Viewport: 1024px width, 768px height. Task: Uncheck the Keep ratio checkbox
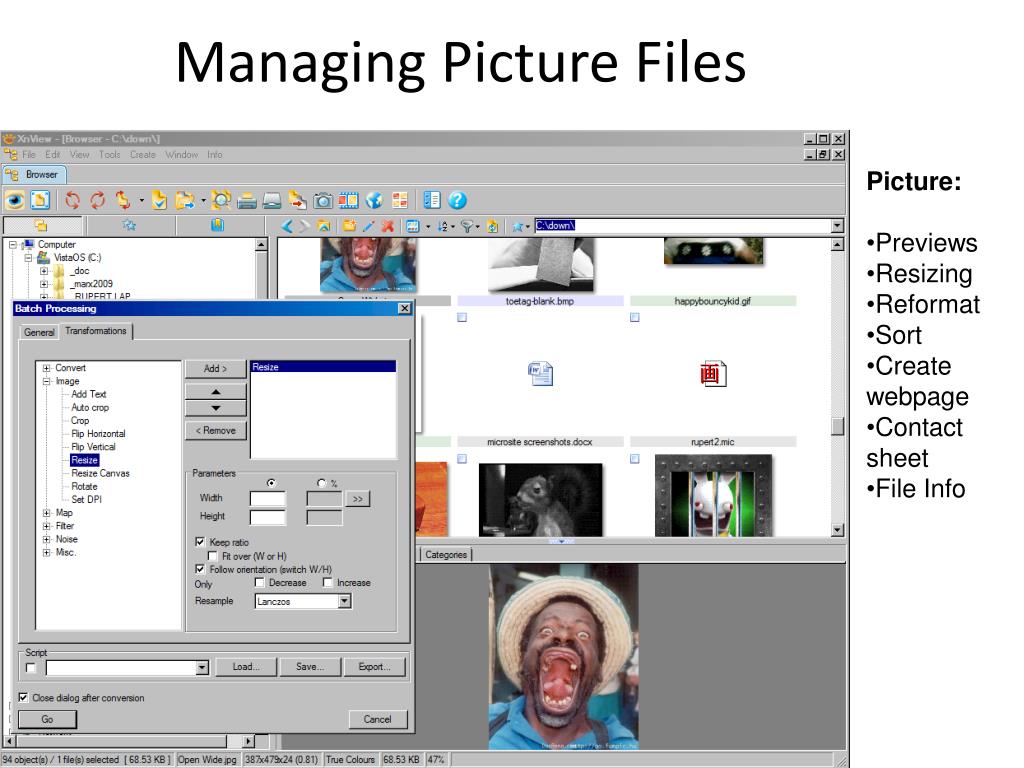click(200, 542)
